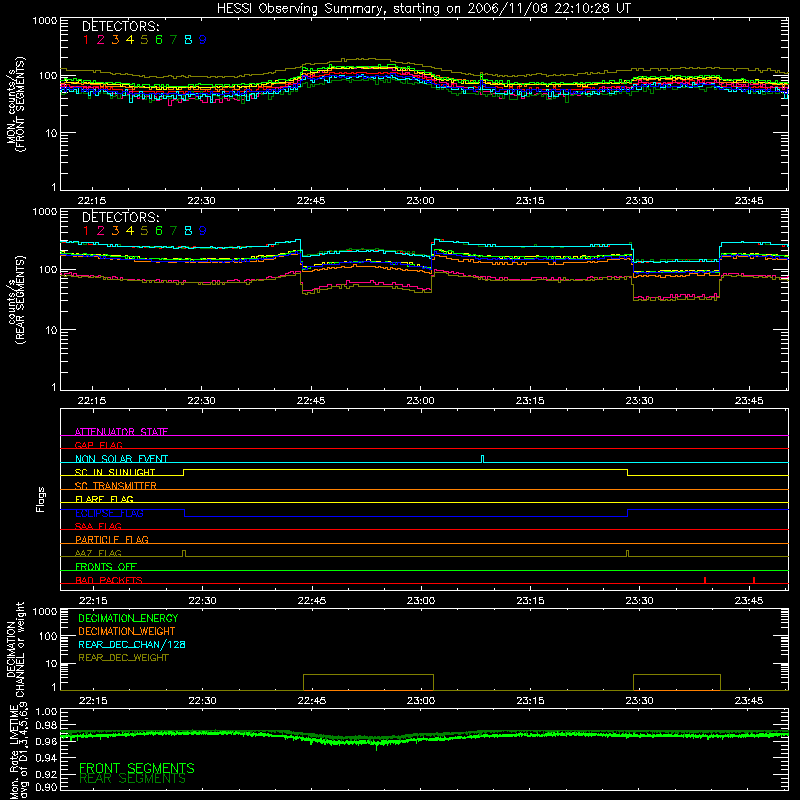This screenshot has width=800, height=800.
Task: Click the BAD_PACKETS flag label
Action: (109, 580)
